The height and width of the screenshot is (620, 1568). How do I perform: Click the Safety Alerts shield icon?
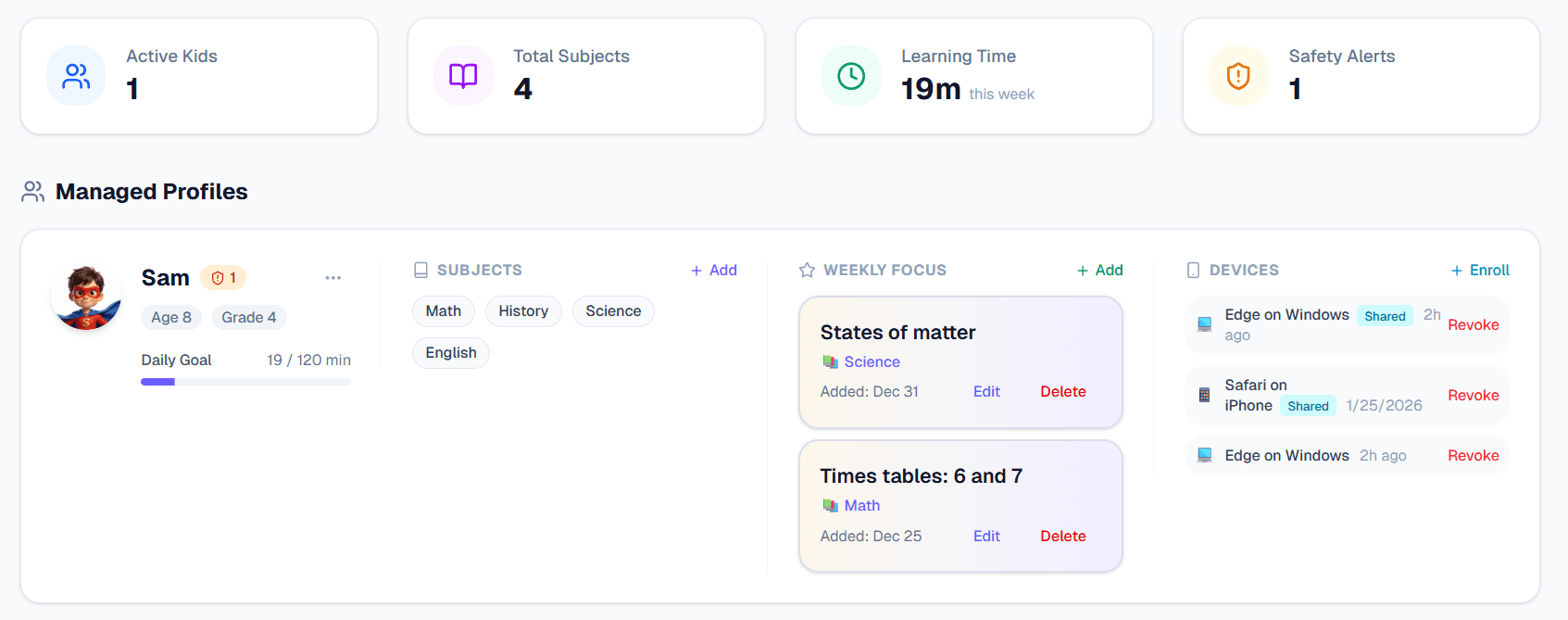point(1237,76)
